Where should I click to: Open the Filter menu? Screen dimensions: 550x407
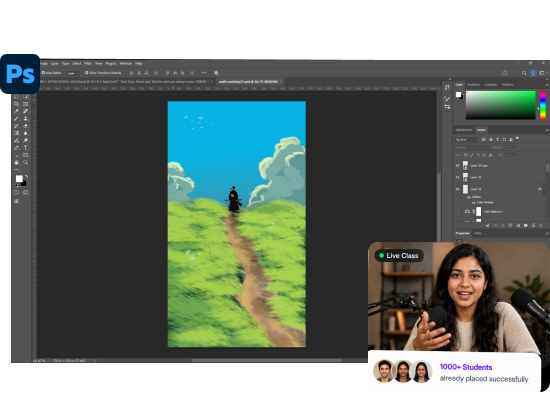87,64
